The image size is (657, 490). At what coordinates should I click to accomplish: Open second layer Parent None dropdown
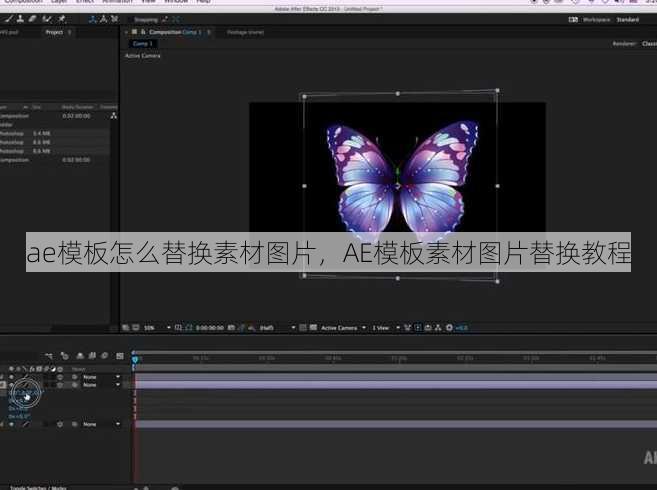tap(101, 385)
